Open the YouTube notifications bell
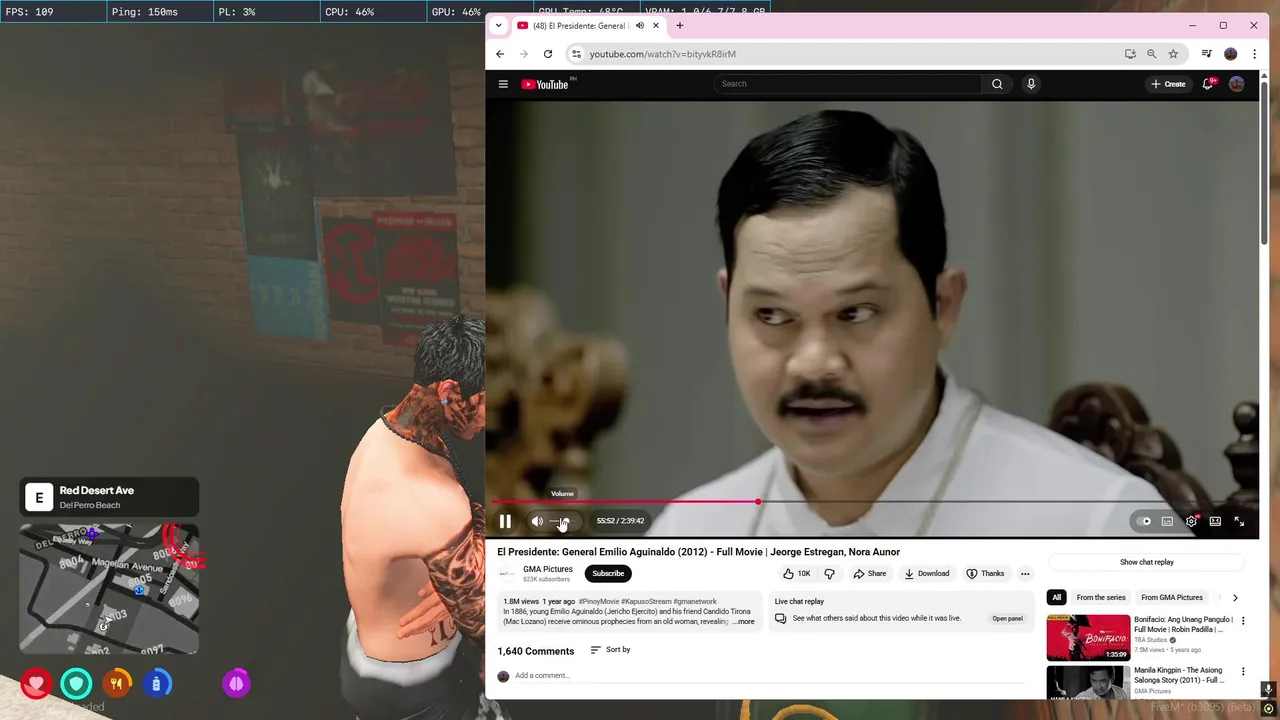The width and height of the screenshot is (1280, 720). 1208,84
